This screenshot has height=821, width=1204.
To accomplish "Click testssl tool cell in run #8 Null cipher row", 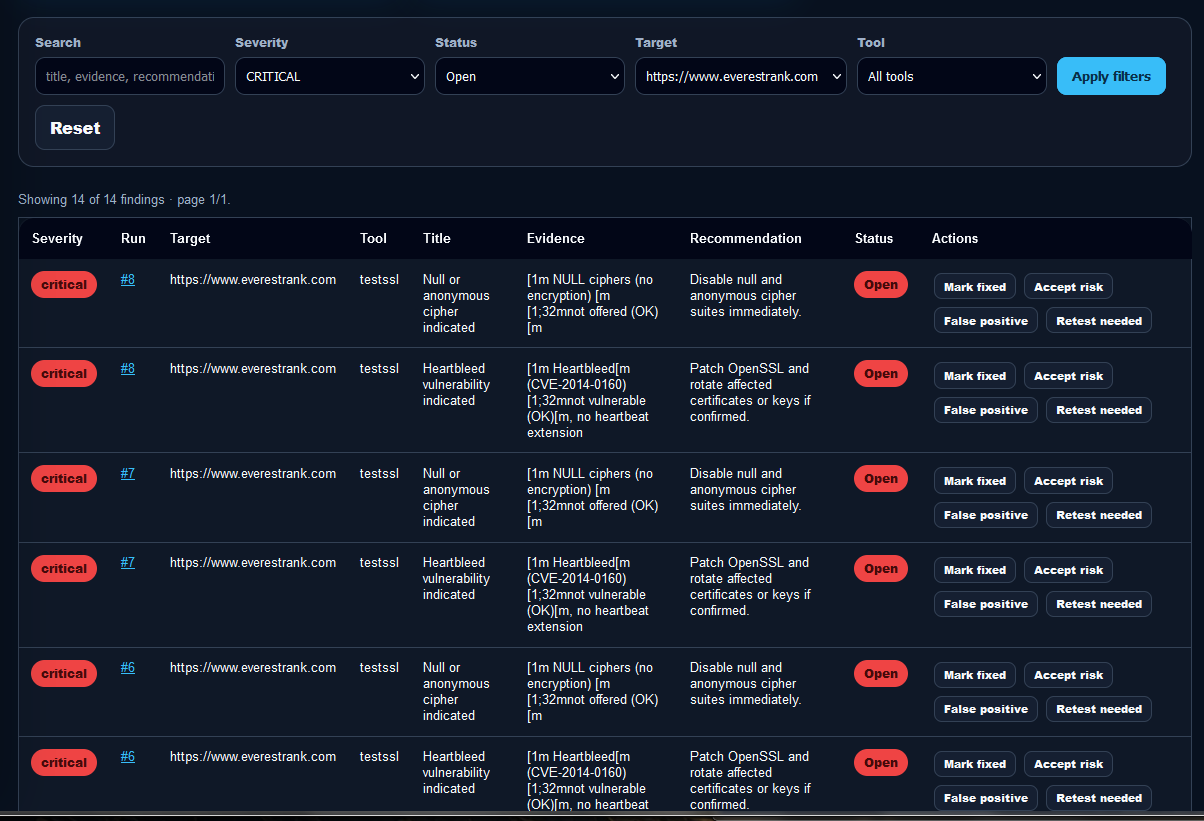I will pyautogui.click(x=379, y=280).
